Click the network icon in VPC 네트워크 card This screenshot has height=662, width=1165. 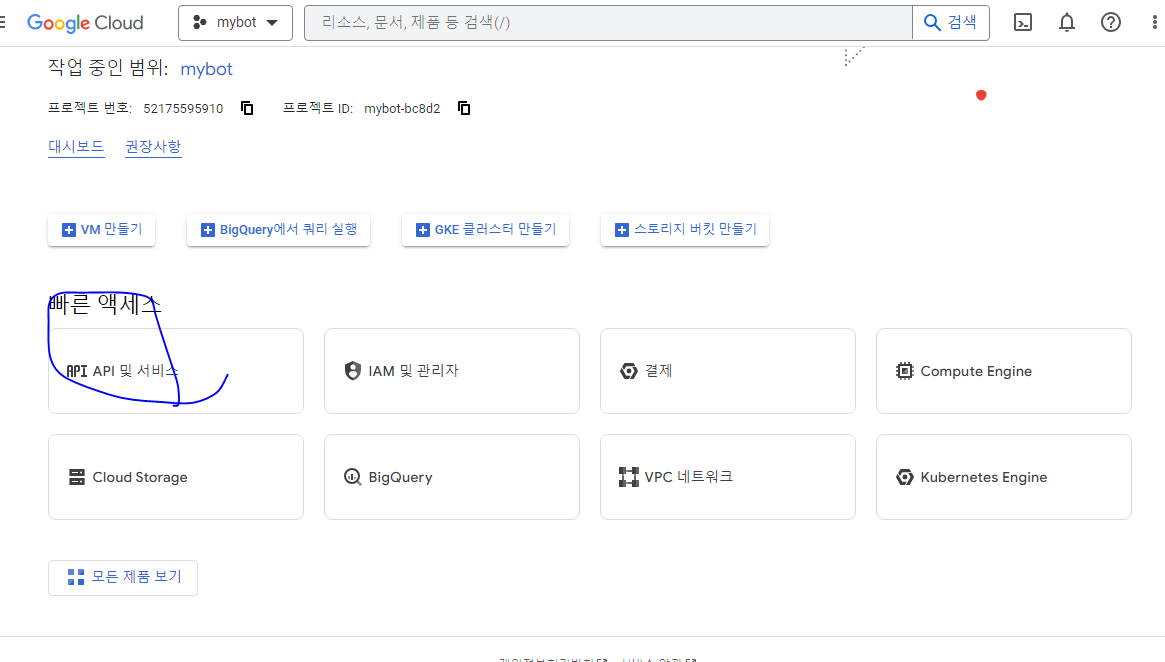(629, 477)
